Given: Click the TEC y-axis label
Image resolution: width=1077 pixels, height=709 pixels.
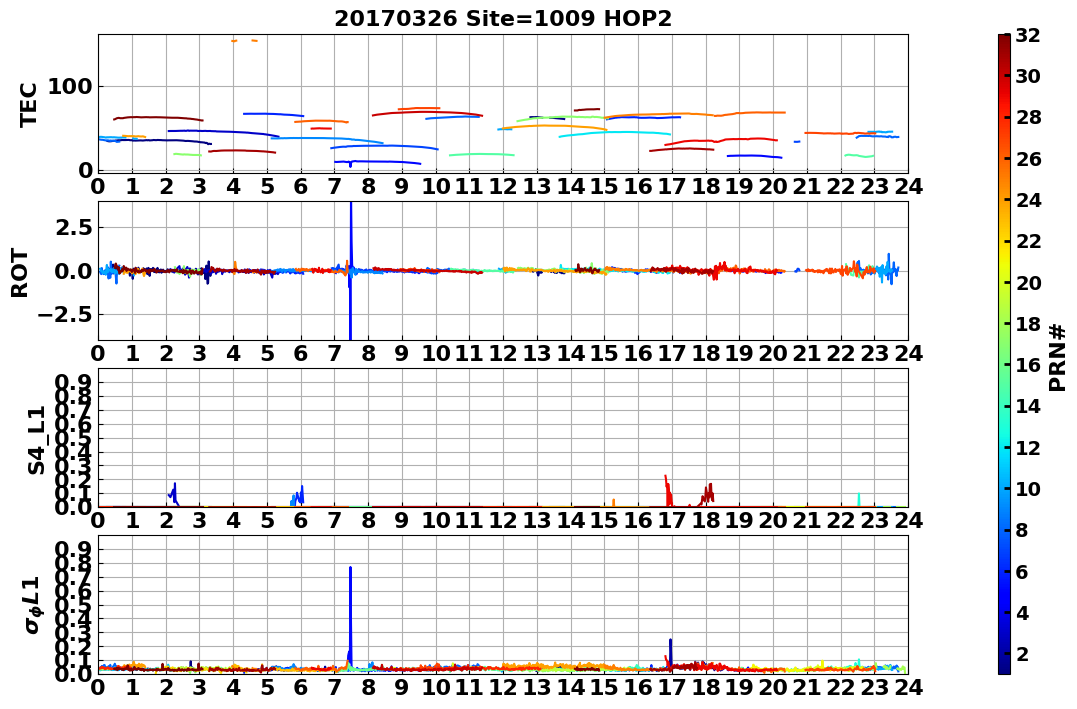Looking at the screenshot, I should [x=28, y=104].
